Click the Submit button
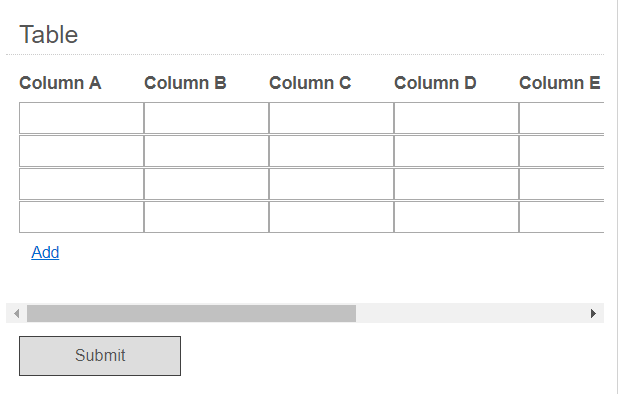This screenshot has height=394, width=629. click(100, 356)
